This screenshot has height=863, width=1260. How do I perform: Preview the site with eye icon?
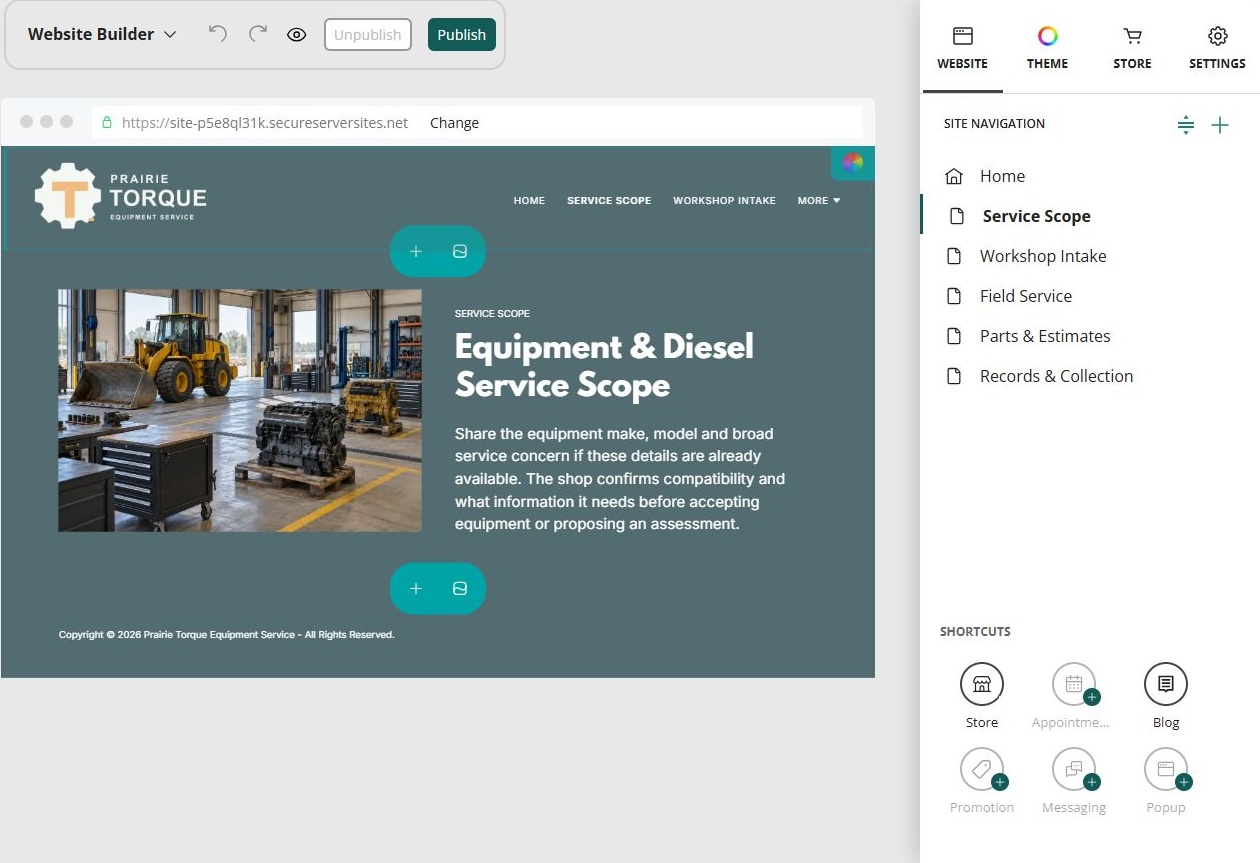296,34
